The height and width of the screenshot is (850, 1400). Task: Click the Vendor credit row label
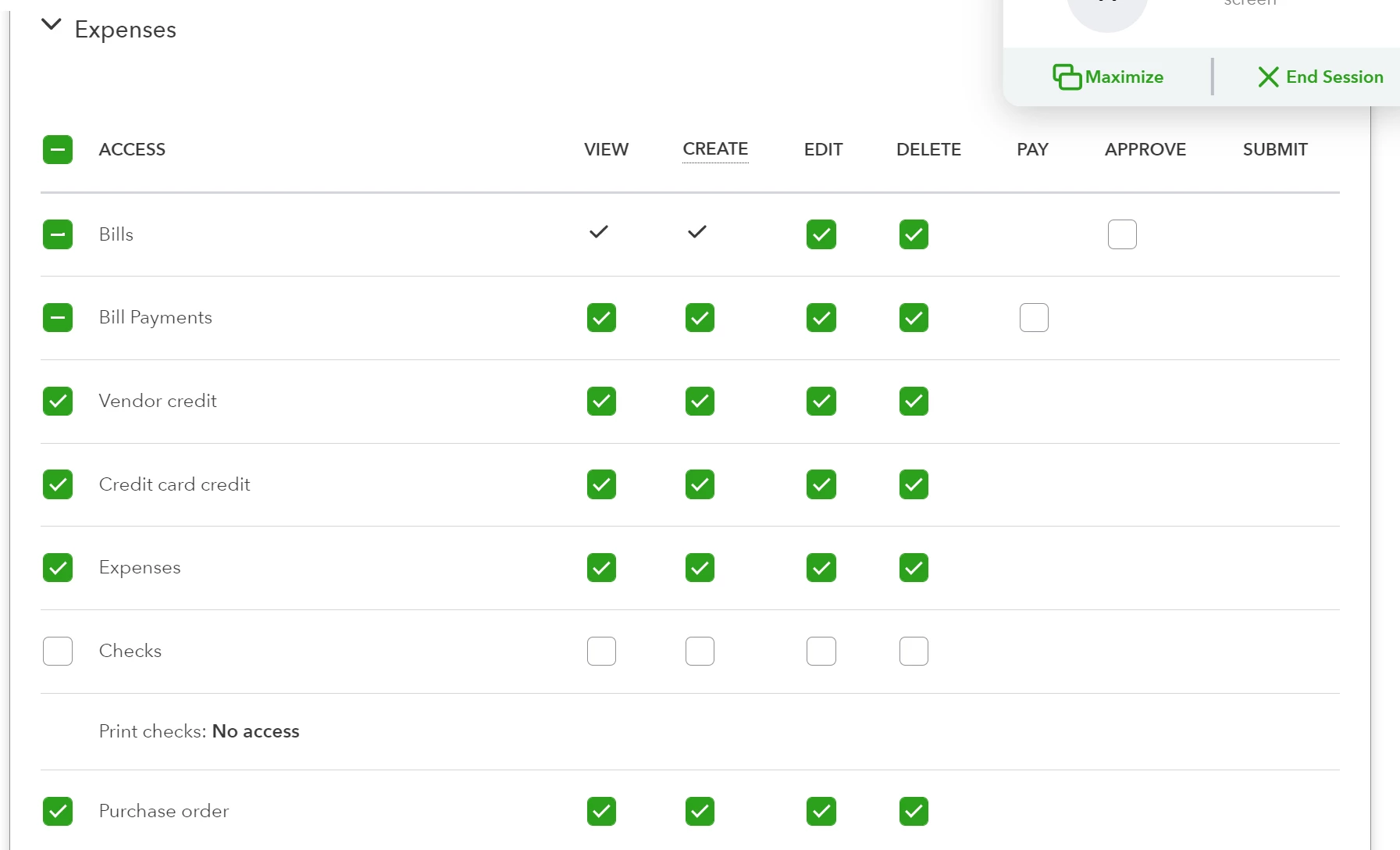point(158,401)
